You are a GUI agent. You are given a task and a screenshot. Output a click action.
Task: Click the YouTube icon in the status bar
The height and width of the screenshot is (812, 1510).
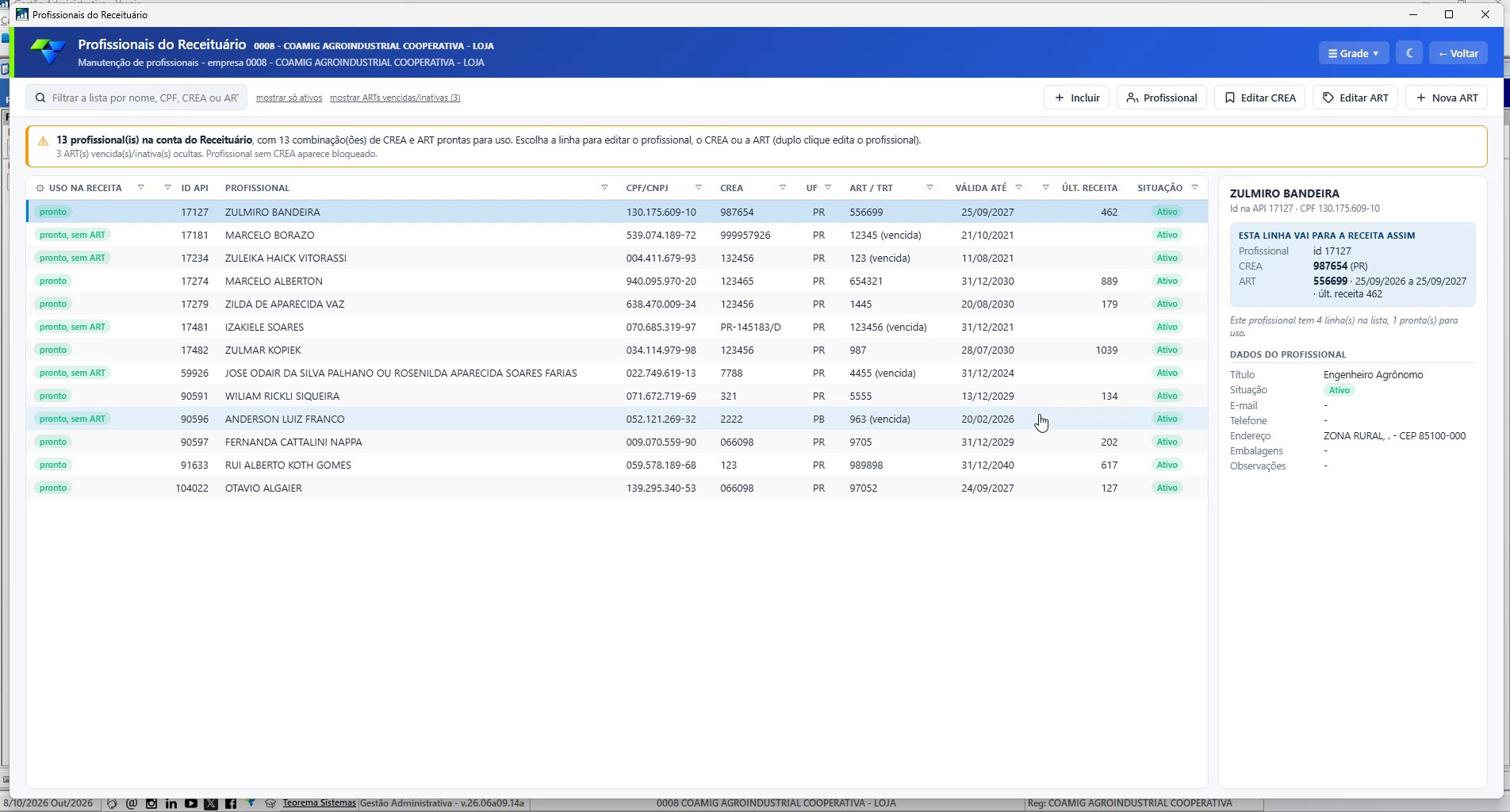point(191,803)
